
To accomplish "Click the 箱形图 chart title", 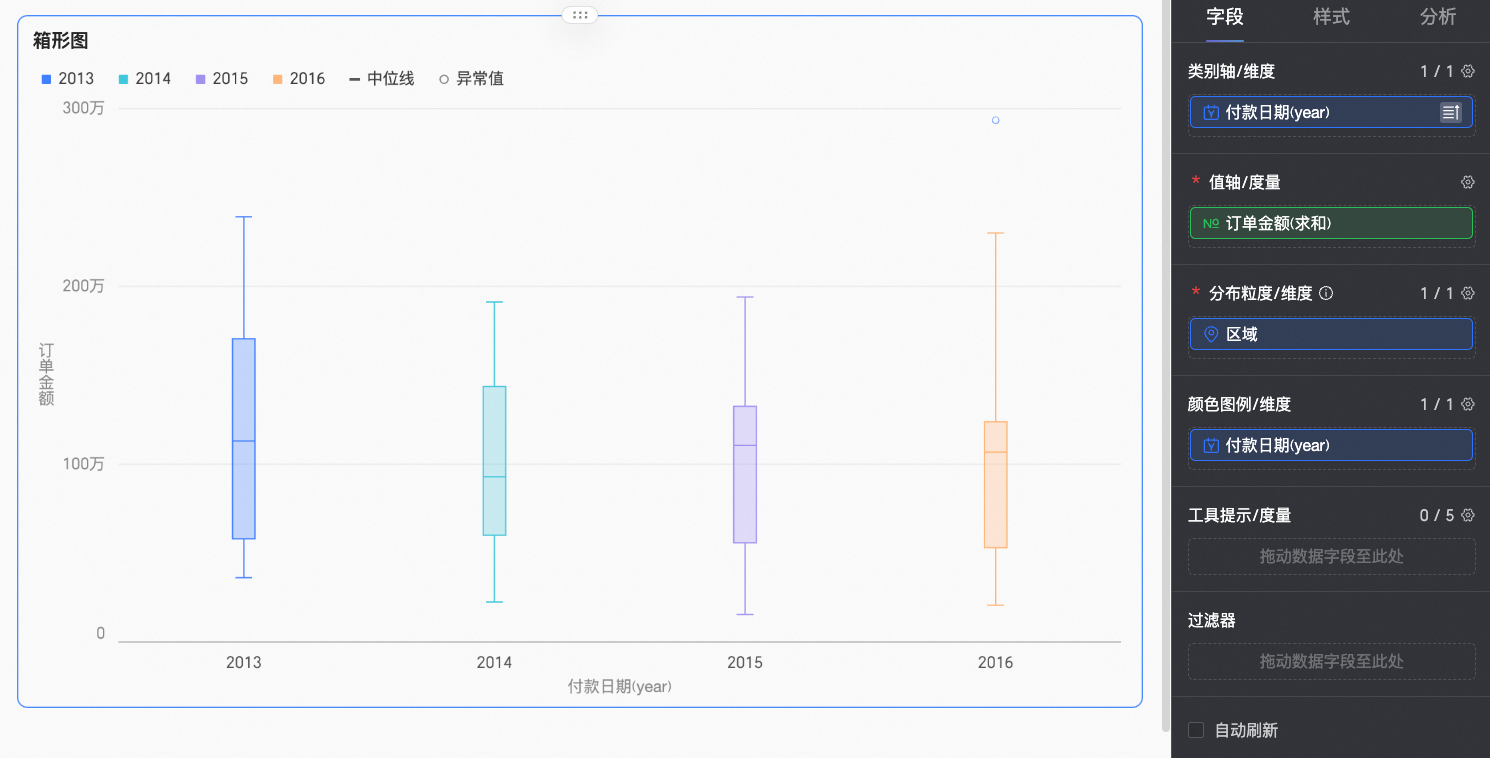I will tap(61, 41).
